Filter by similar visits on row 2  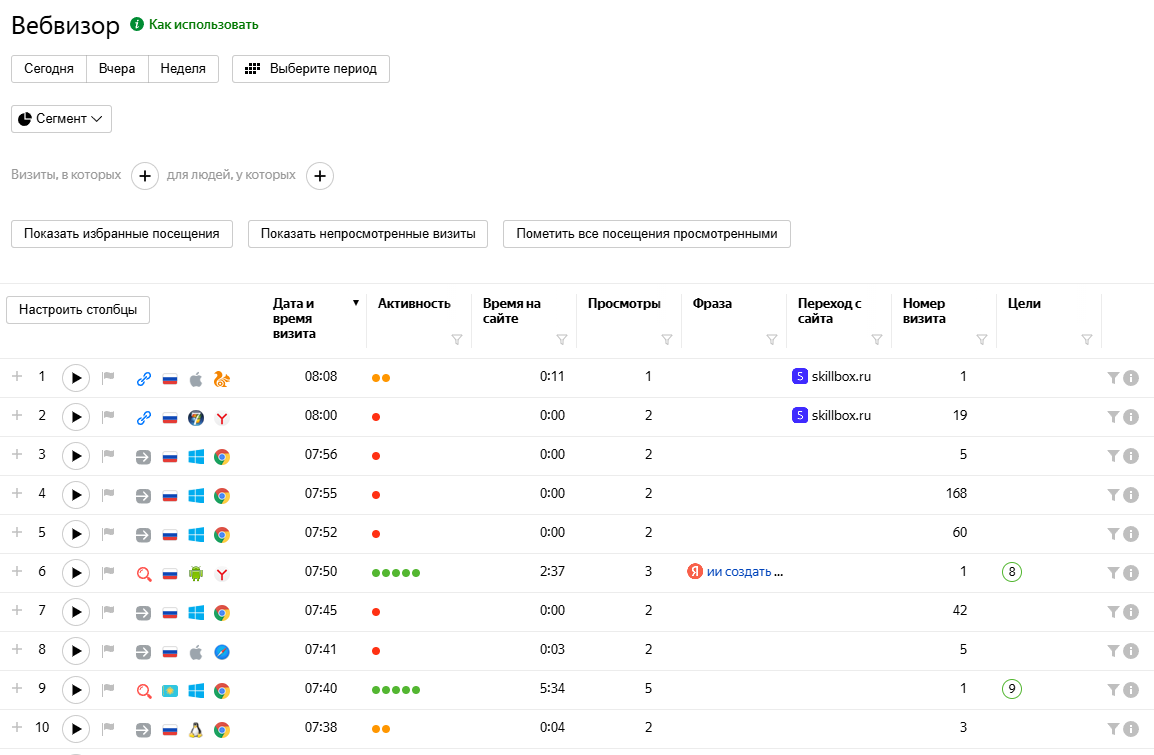click(x=1114, y=417)
